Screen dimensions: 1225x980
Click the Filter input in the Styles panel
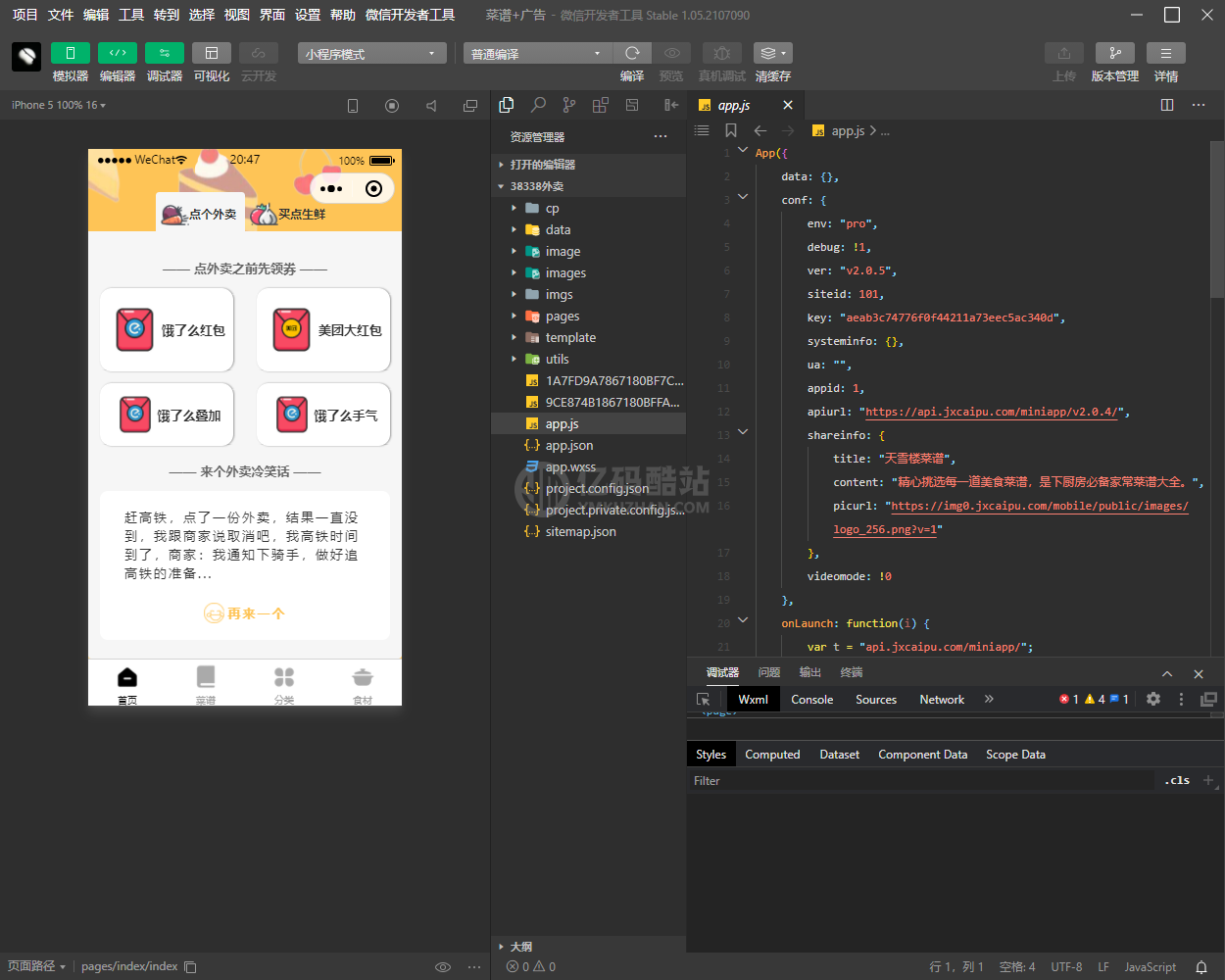pyautogui.click(x=921, y=781)
